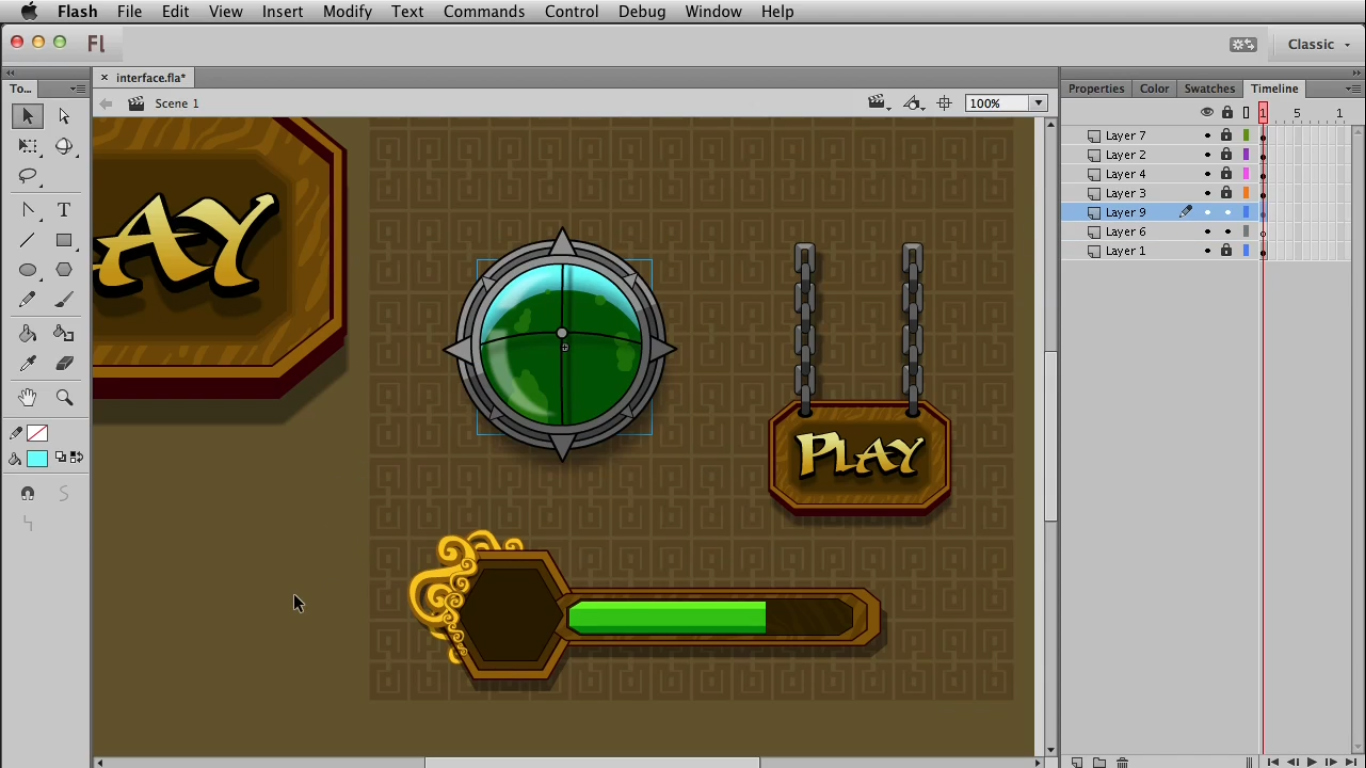Switch to the Swatches tab
This screenshot has width=1366, height=768.
pos(1209,88)
